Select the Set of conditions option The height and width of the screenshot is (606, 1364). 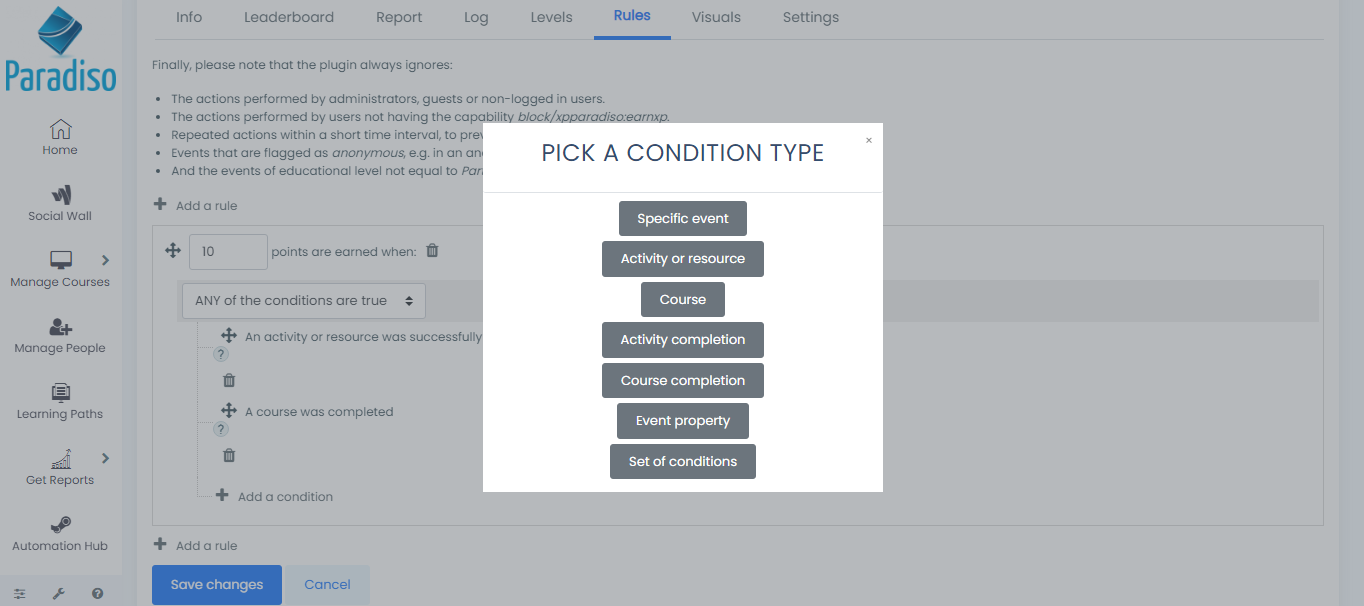[x=682, y=461]
